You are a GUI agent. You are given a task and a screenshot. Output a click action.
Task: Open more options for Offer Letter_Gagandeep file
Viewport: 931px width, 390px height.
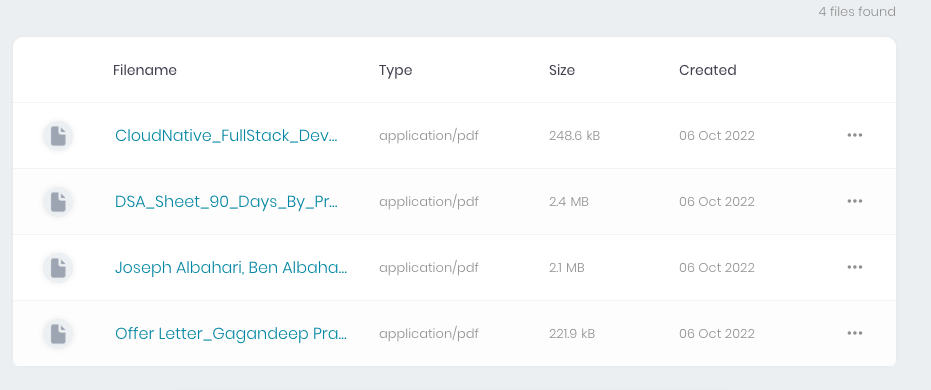pyautogui.click(x=854, y=333)
